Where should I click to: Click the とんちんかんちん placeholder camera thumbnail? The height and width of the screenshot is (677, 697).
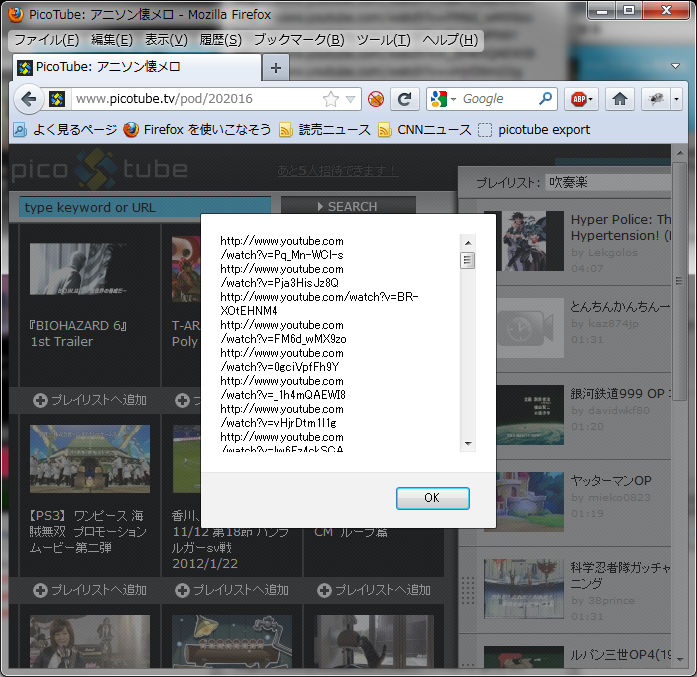click(x=530, y=328)
